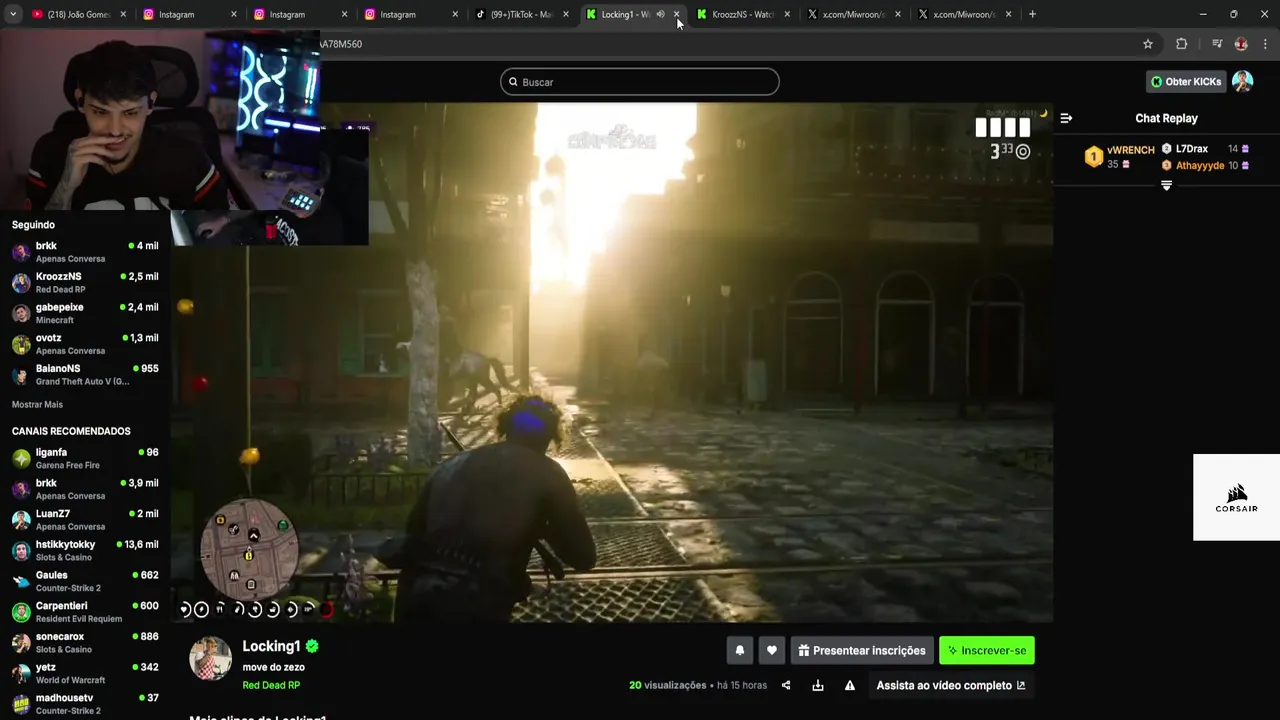Share the clip using share icon
Viewport: 1280px width, 720px height.
(x=786, y=685)
